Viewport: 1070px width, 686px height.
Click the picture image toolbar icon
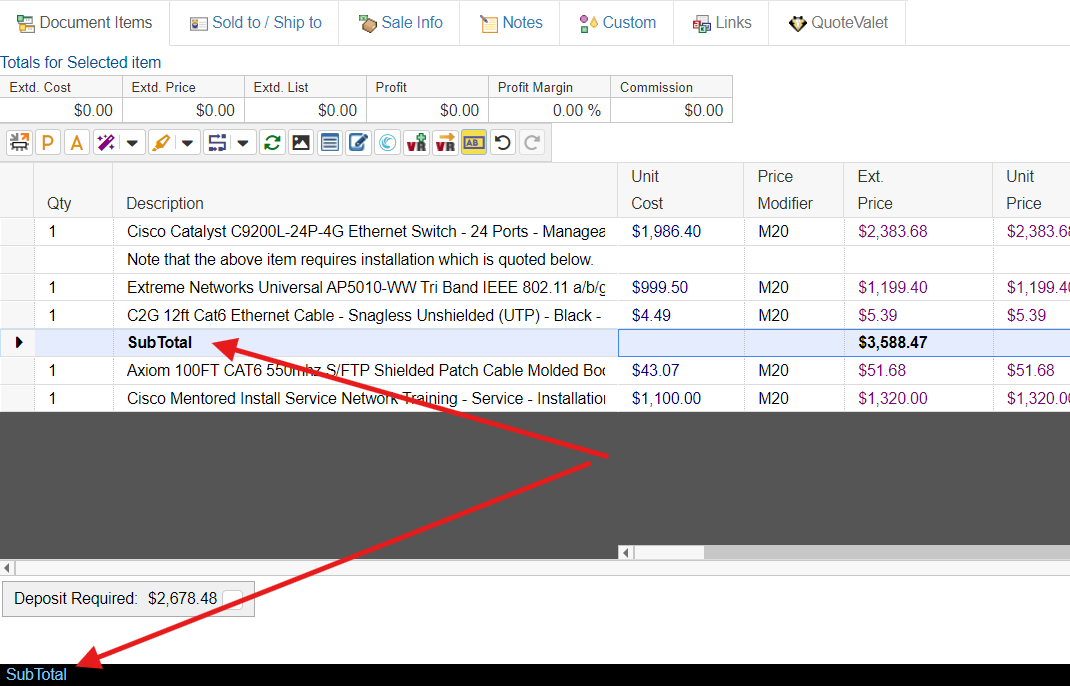point(300,143)
